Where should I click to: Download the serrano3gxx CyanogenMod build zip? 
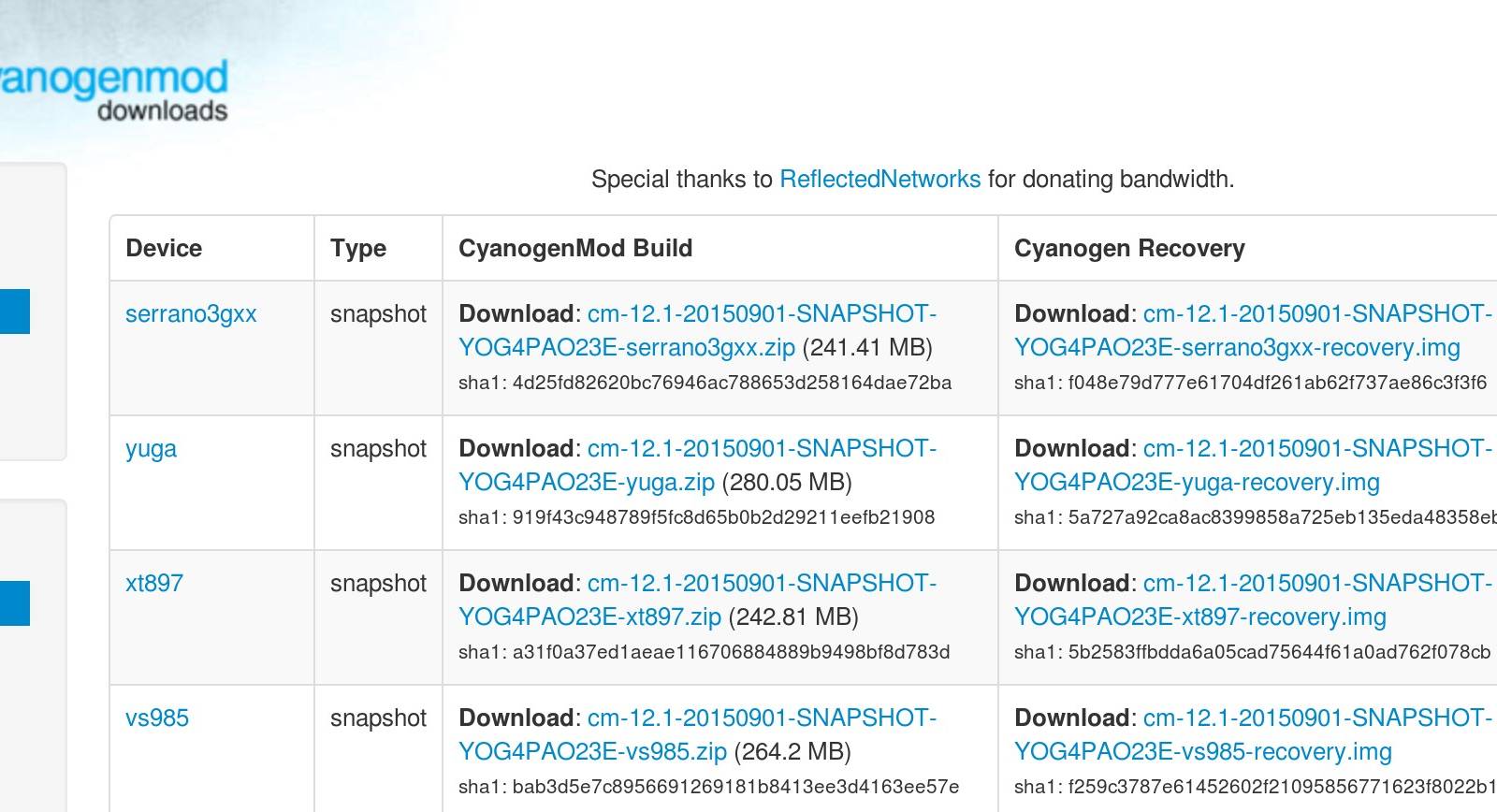coord(697,330)
